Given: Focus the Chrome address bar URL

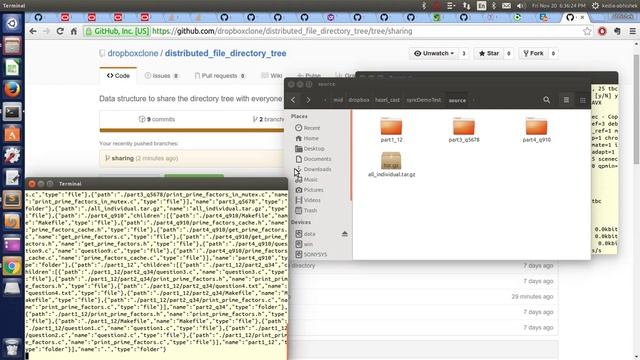Looking at the screenshot, I should coord(282,31).
